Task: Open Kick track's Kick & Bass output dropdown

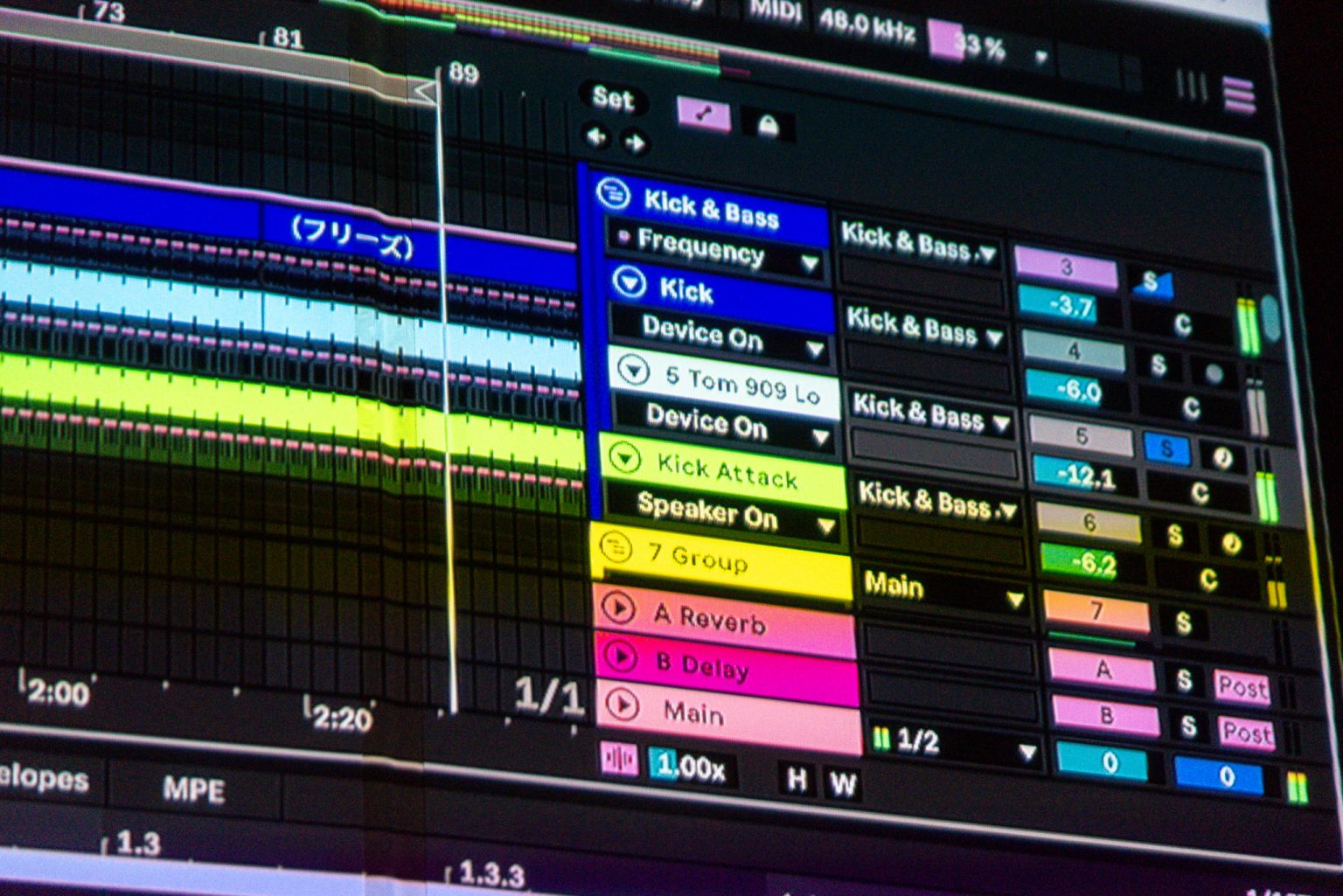Action: tap(925, 326)
